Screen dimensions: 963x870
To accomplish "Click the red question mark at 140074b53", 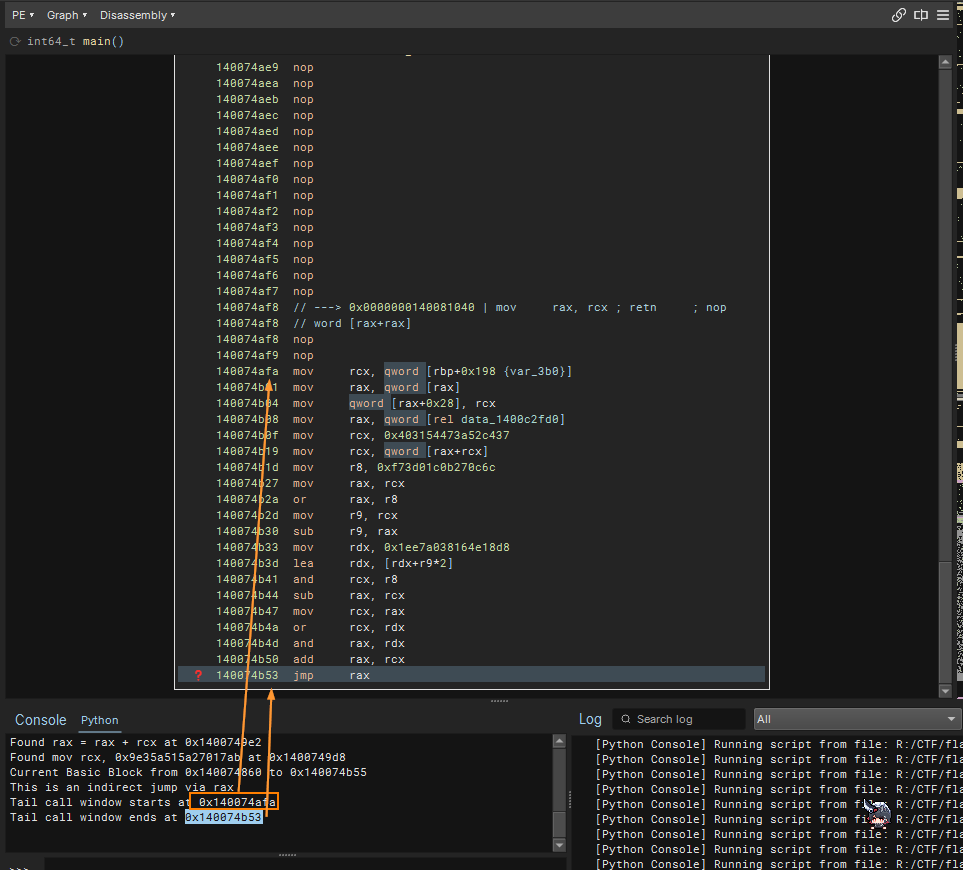I will (198, 675).
